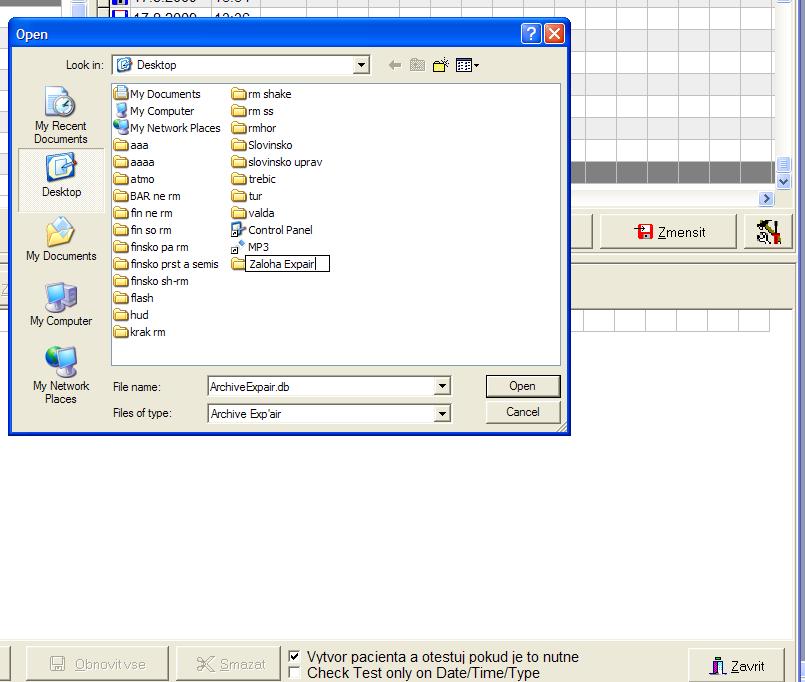This screenshot has width=805, height=682.
Task: Select My Network Places in the file list
Action: point(167,128)
